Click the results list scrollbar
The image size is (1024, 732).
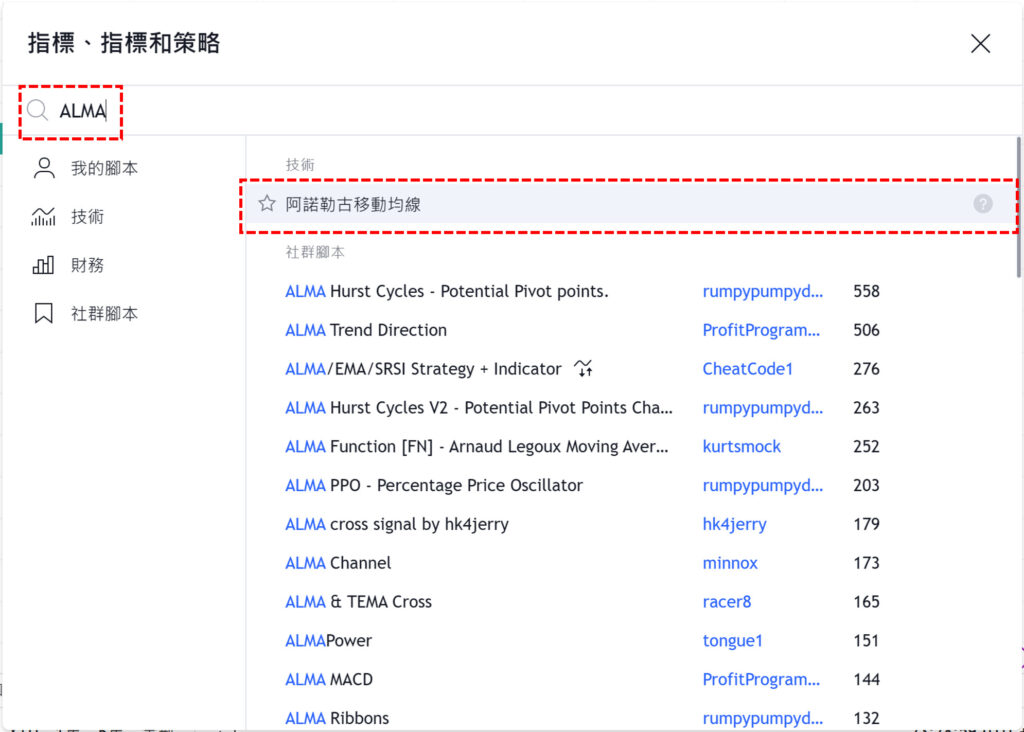pos(1018,200)
